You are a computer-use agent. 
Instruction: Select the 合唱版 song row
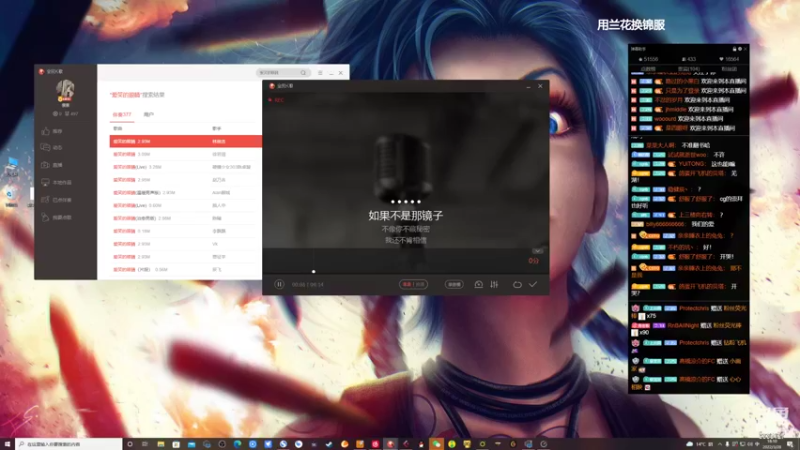186,218
